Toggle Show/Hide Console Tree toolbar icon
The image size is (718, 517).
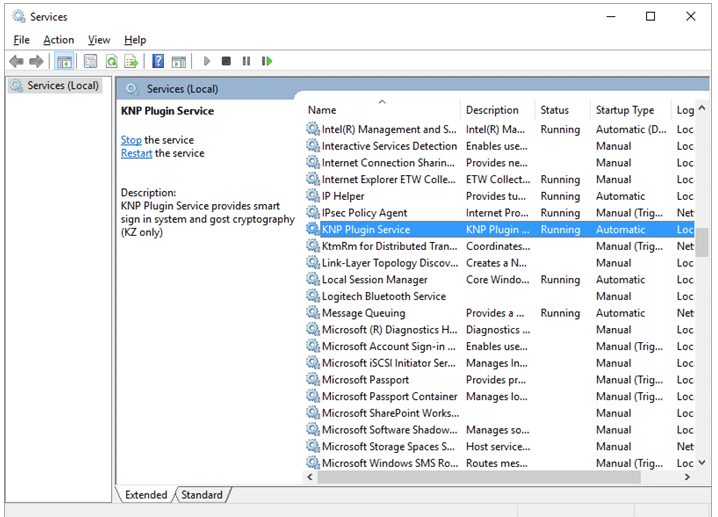(x=64, y=61)
